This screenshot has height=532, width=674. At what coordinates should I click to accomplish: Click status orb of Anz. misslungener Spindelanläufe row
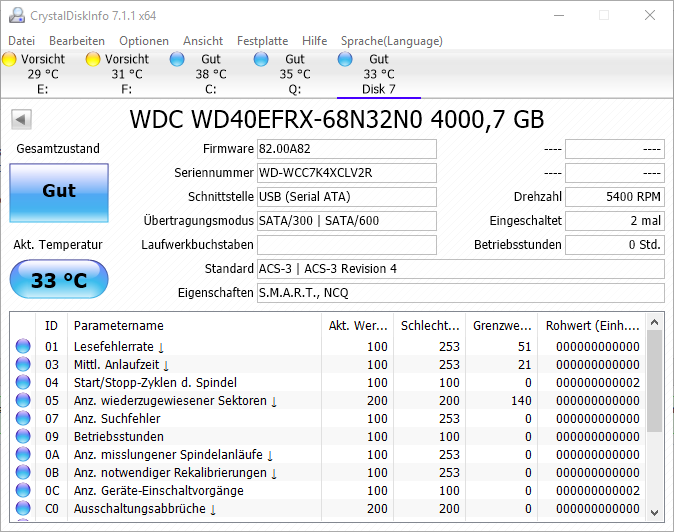point(23,454)
